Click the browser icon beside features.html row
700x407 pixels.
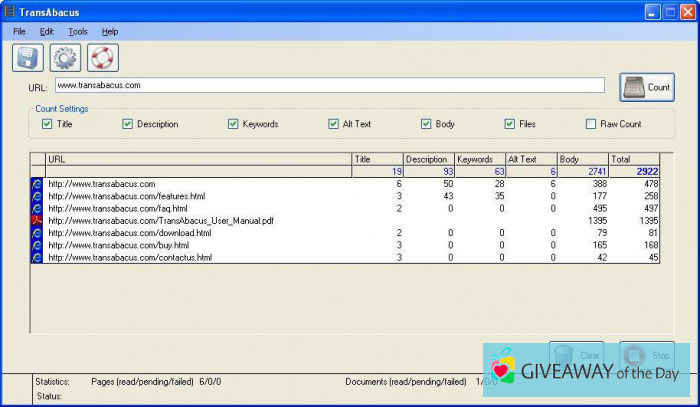[x=38, y=196]
